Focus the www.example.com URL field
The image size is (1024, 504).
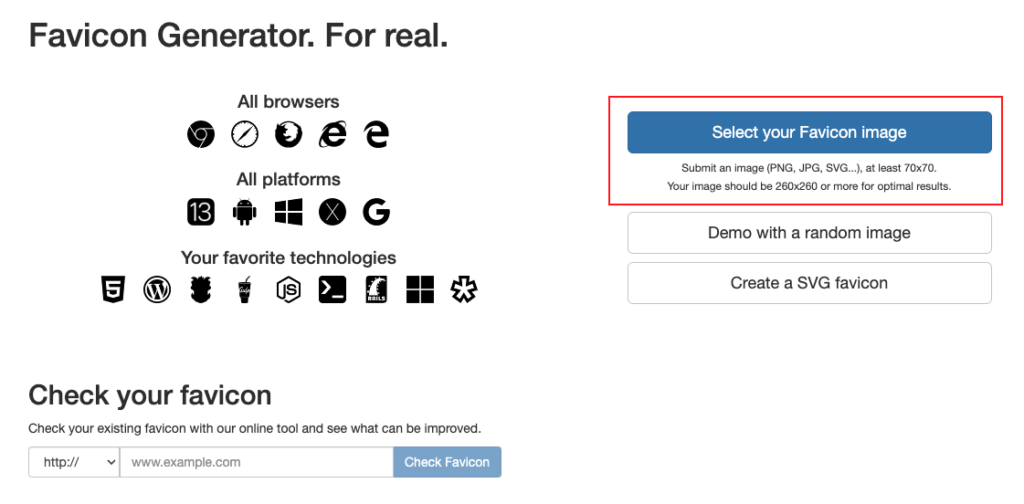coord(257,462)
